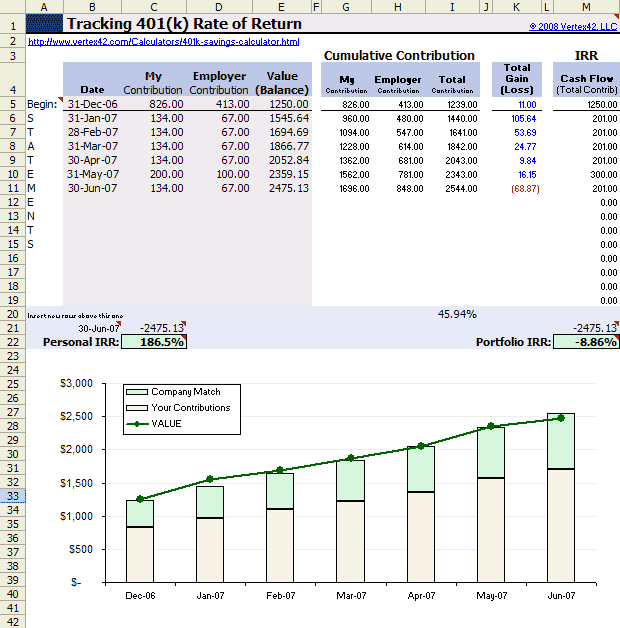Open the vertex42.com 401k savings calculator link

pos(163,42)
